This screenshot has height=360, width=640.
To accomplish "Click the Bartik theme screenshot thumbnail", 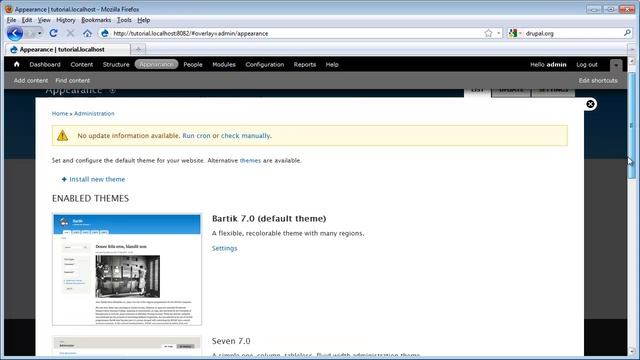I will (x=127, y=269).
